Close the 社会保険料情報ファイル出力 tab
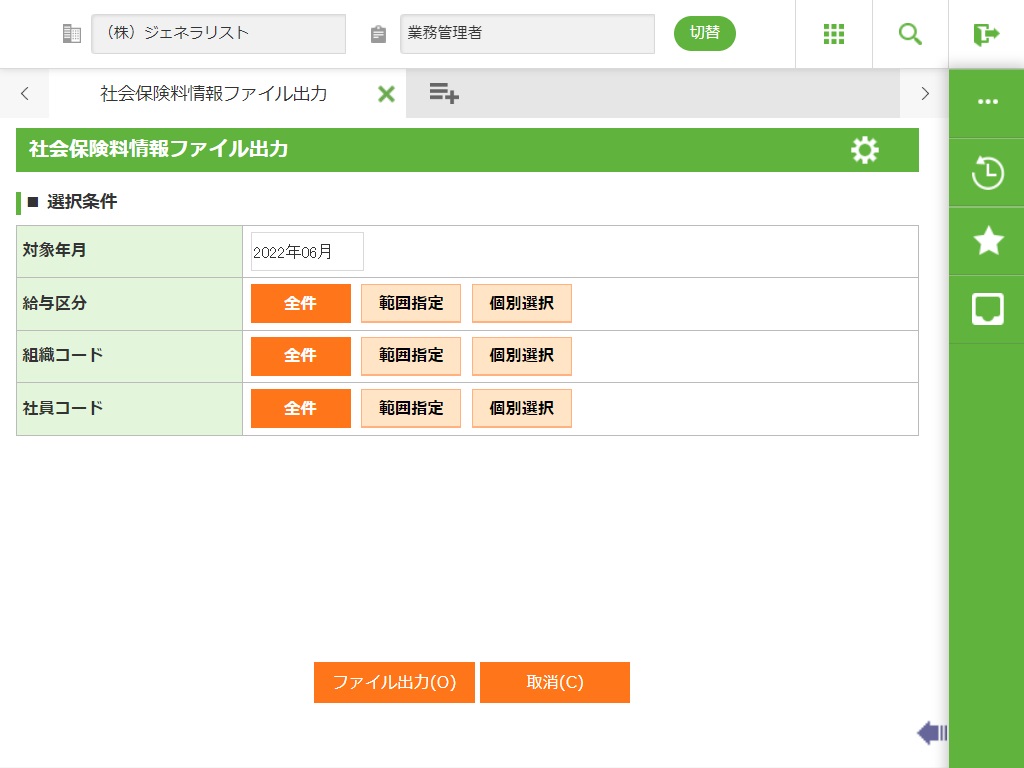 pyautogui.click(x=386, y=94)
